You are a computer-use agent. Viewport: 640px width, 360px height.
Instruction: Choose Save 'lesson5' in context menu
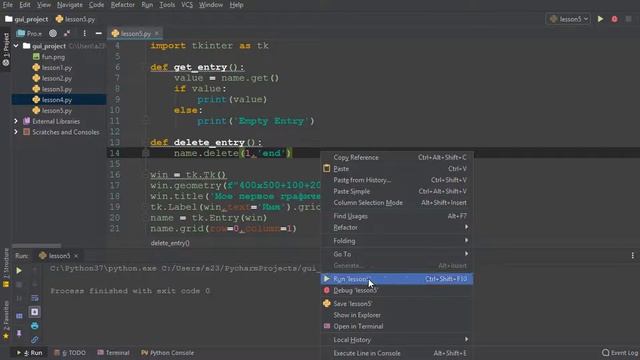click(397, 304)
